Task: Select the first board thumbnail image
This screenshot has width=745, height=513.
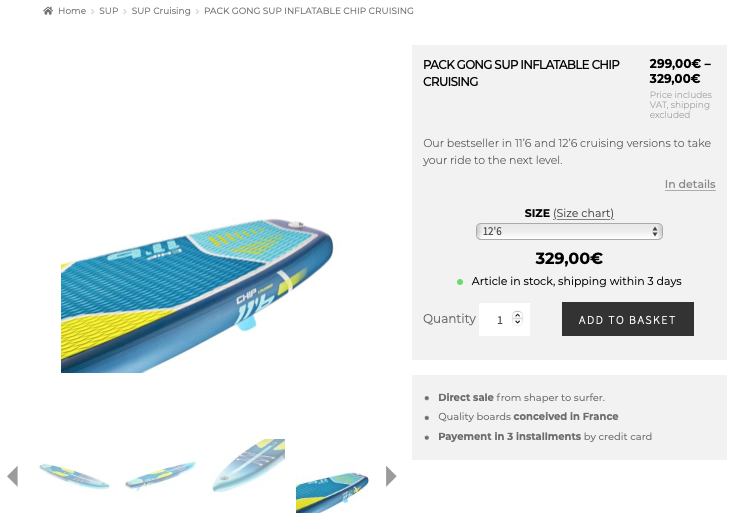Action: click(x=75, y=476)
